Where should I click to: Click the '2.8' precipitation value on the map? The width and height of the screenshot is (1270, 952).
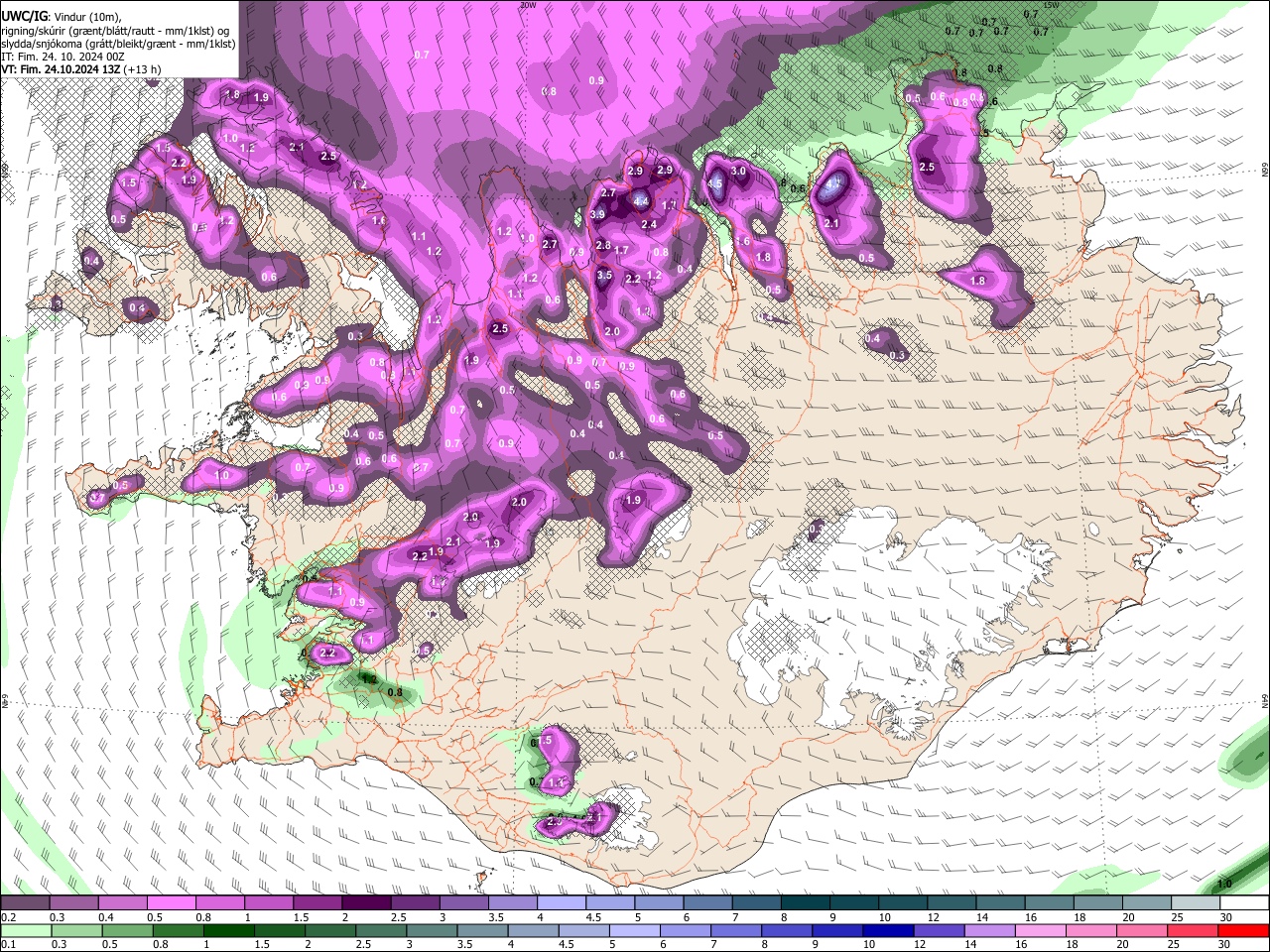pos(603,245)
